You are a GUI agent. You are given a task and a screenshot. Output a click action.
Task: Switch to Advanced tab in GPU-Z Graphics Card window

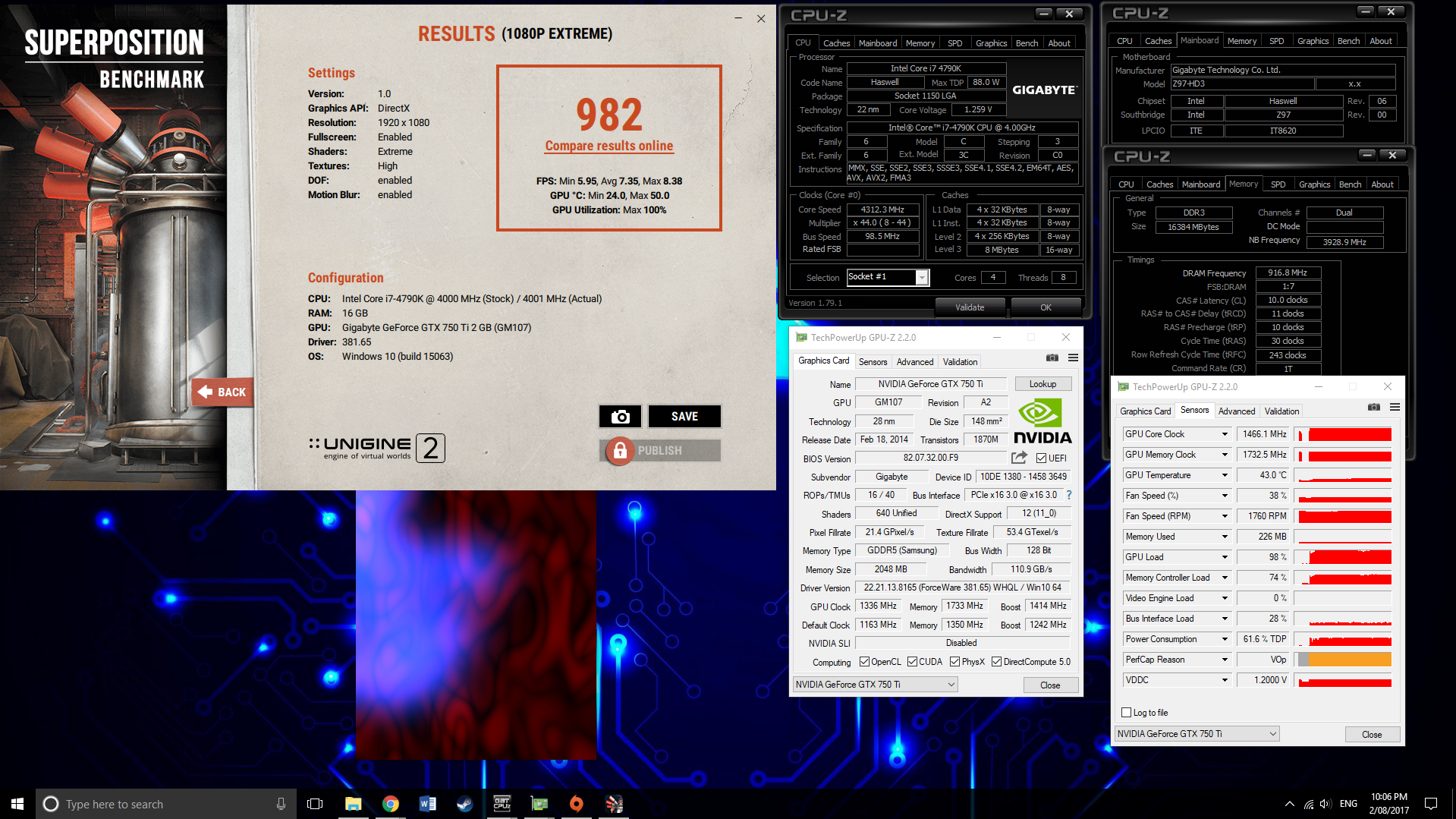[915, 362]
